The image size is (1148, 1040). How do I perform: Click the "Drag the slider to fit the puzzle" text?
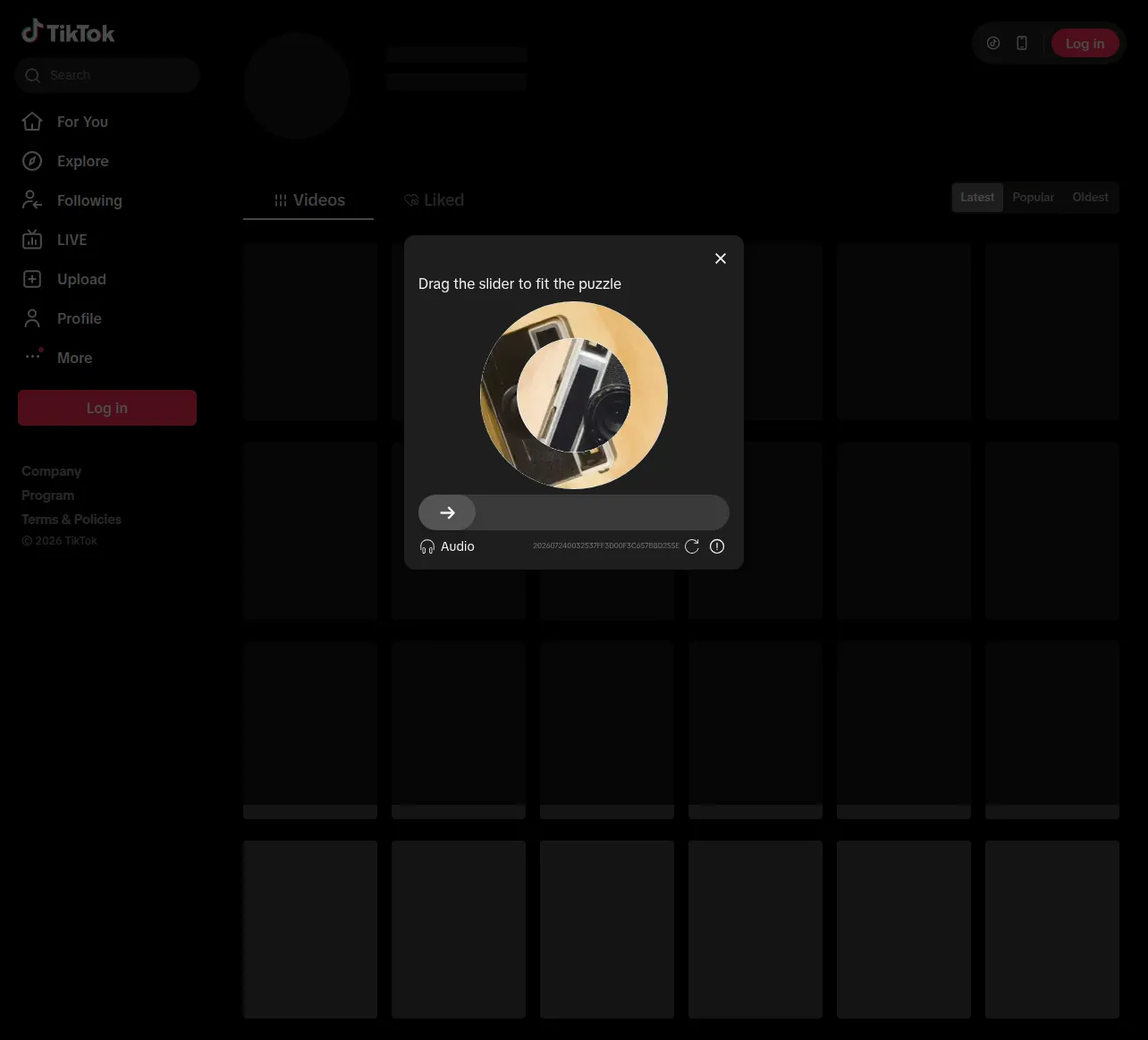point(519,283)
